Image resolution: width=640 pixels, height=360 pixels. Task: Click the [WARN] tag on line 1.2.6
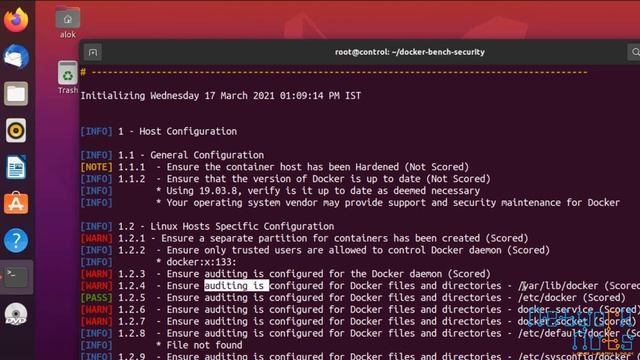pyautogui.click(x=96, y=309)
